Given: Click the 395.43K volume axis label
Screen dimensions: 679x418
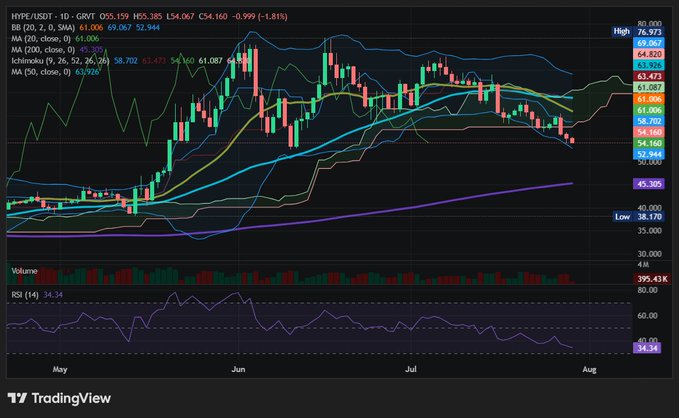Looking at the screenshot, I should click(652, 279).
